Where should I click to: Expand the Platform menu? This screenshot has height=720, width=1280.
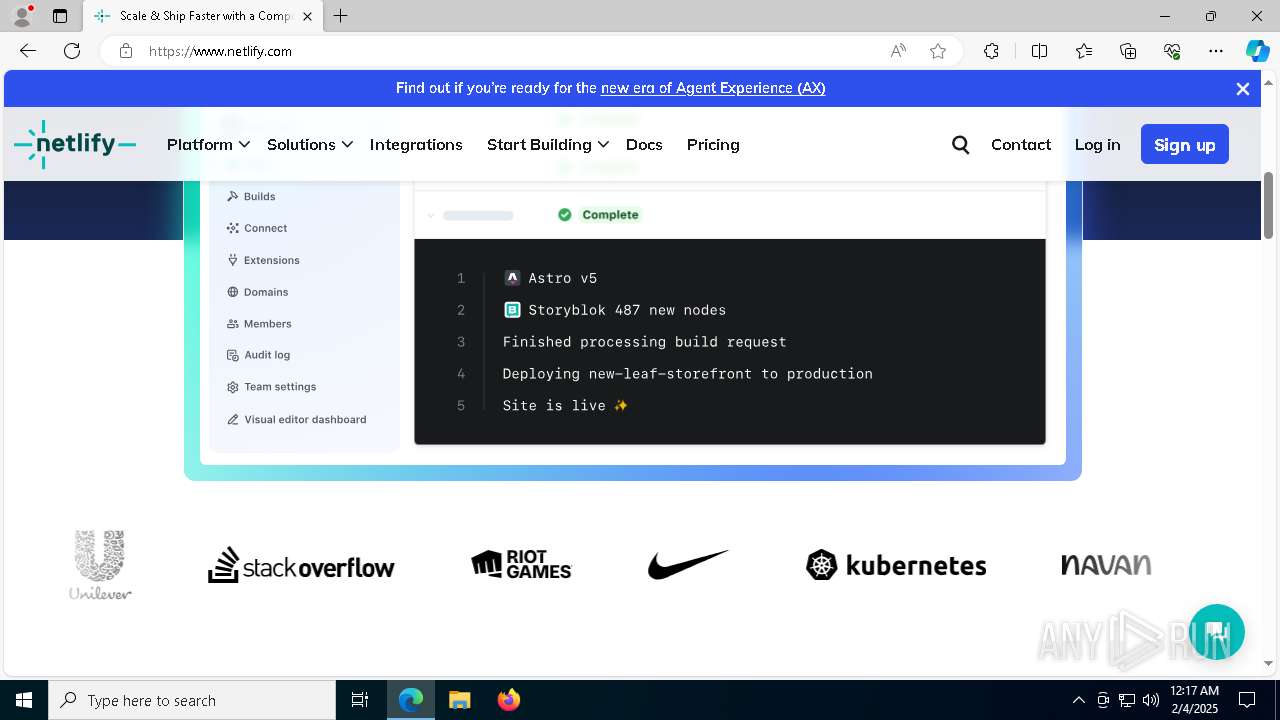pyautogui.click(x=208, y=145)
